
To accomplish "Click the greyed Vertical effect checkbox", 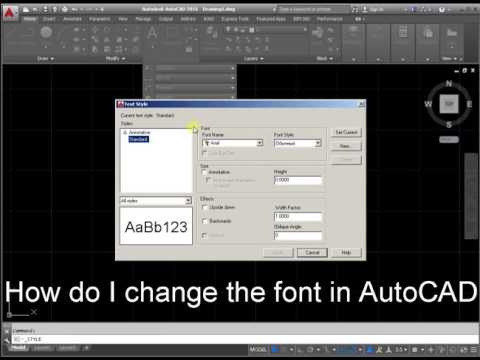I will coord(204,236).
